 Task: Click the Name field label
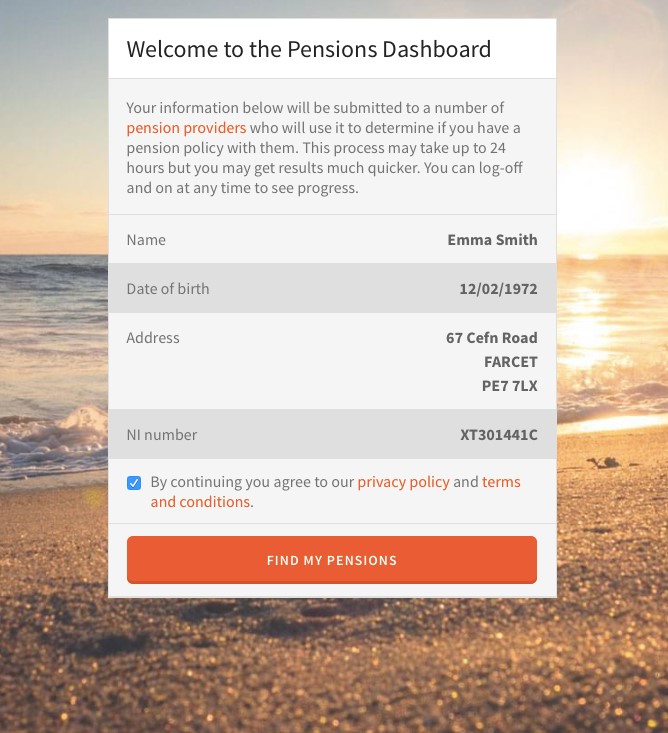146,240
